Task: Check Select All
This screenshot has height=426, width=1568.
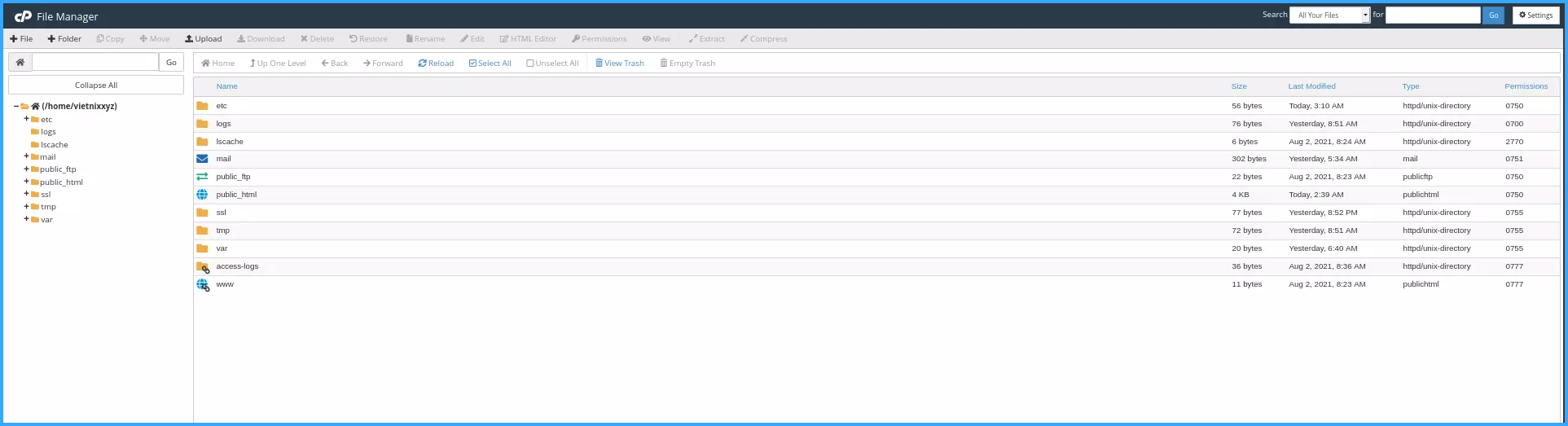Action: [x=490, y=64]
